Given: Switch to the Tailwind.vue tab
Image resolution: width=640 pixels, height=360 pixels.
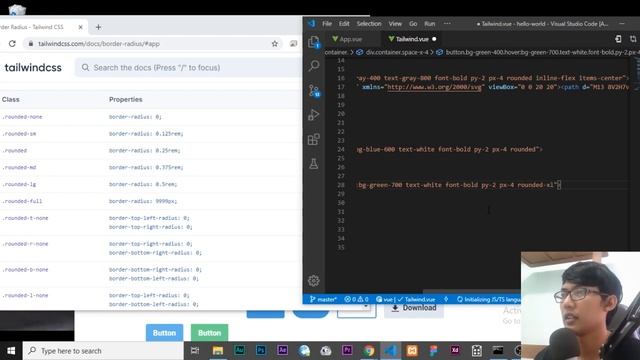Looking at the screenshot, I should [412, 39].
